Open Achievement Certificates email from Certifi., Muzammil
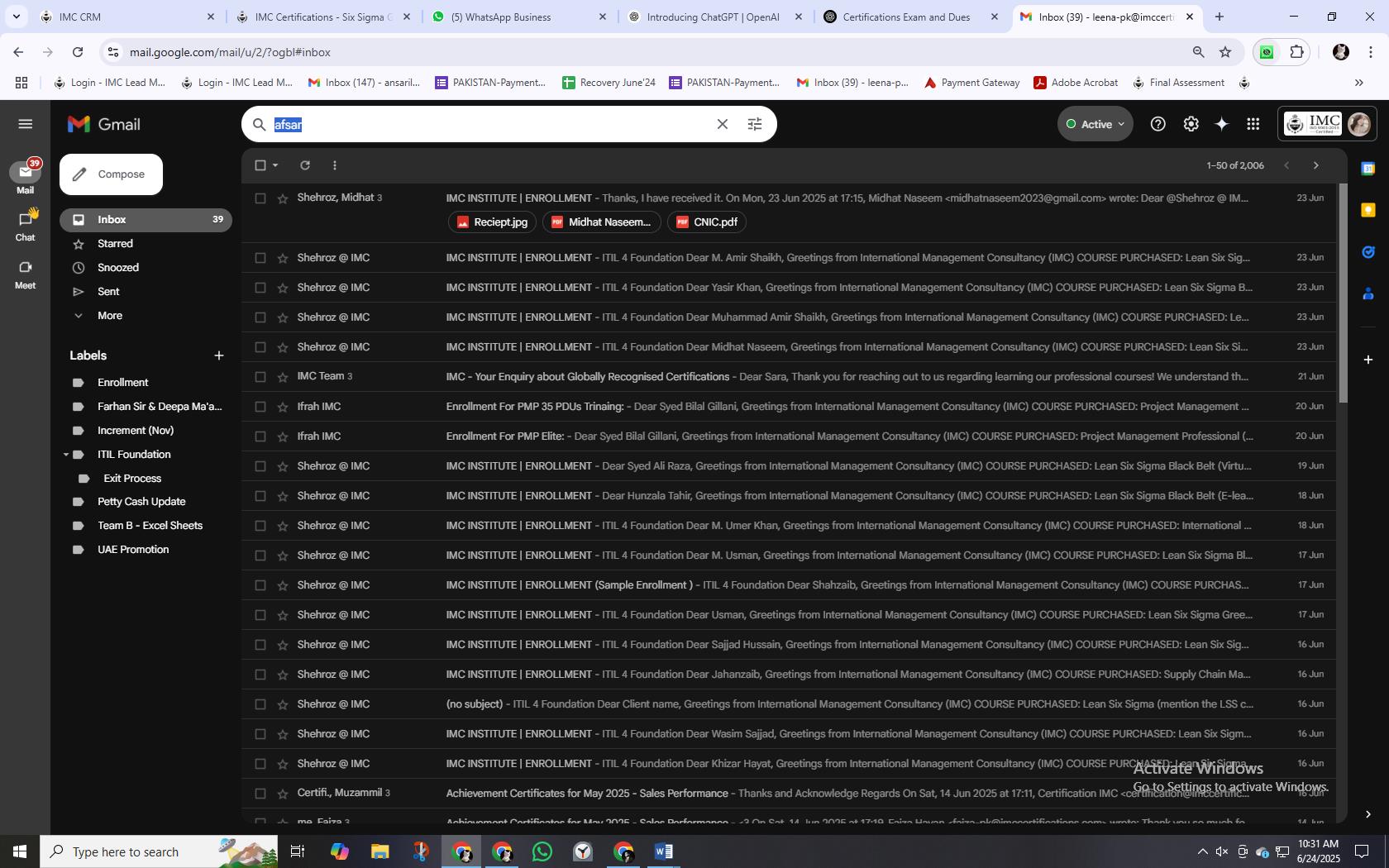Viewport: 1389px width, 868px height. 788,794
